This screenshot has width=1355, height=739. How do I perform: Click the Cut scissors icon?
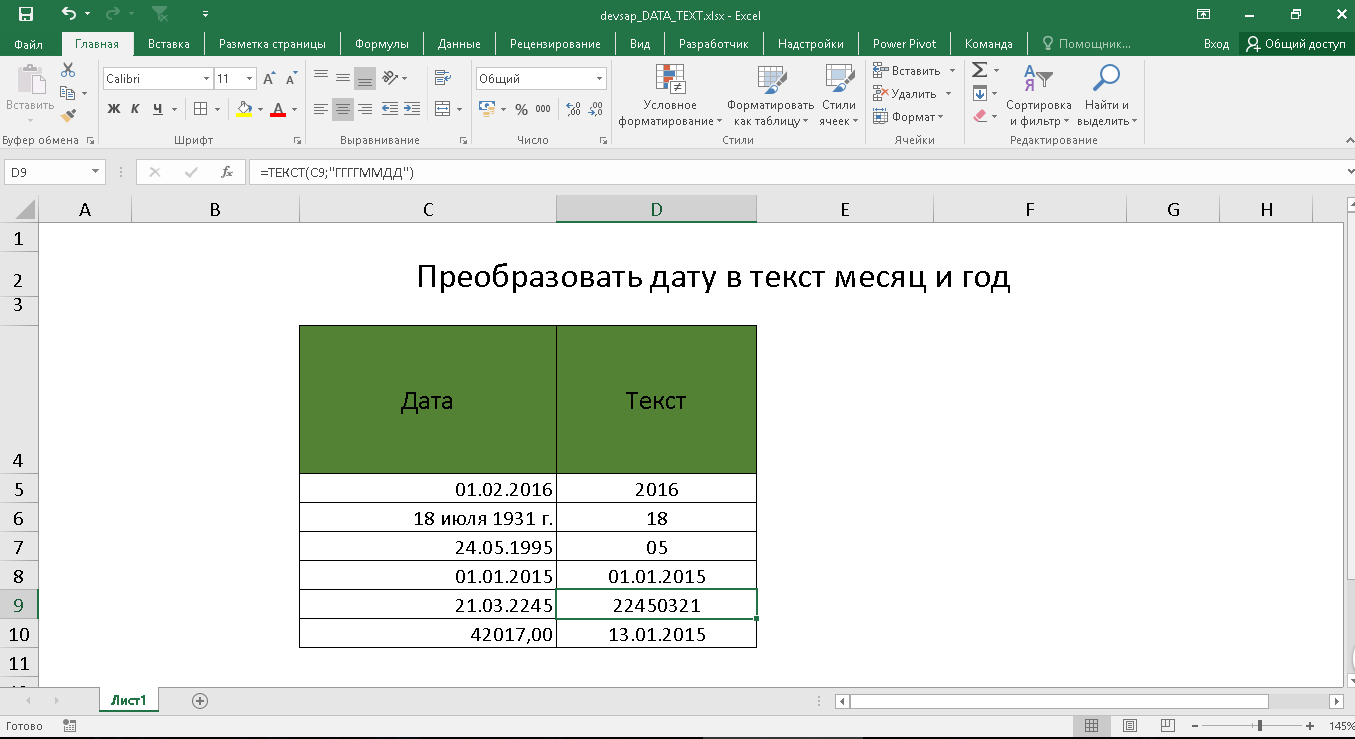coord(68,70)
